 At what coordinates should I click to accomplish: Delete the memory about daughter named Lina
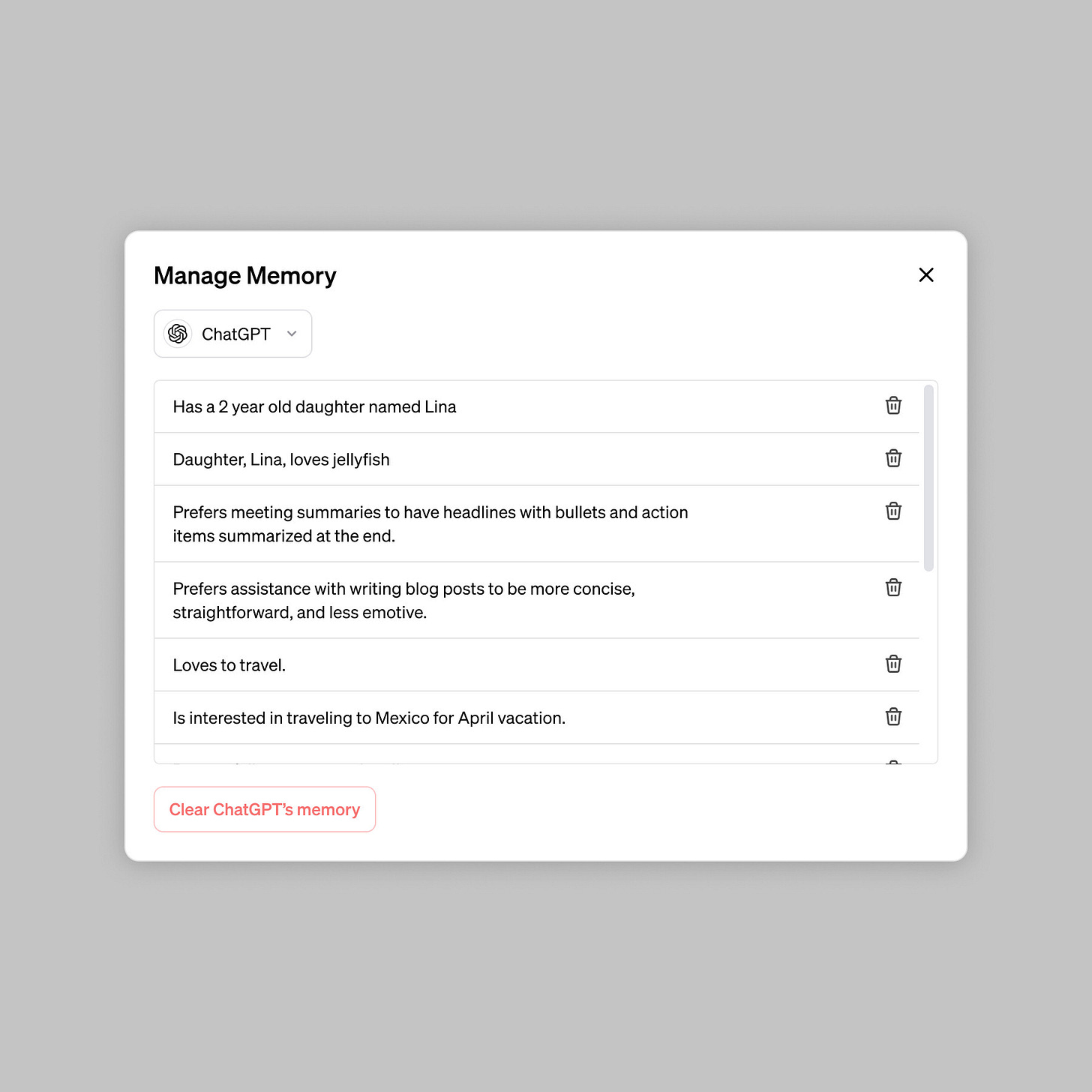pos(892,406)
